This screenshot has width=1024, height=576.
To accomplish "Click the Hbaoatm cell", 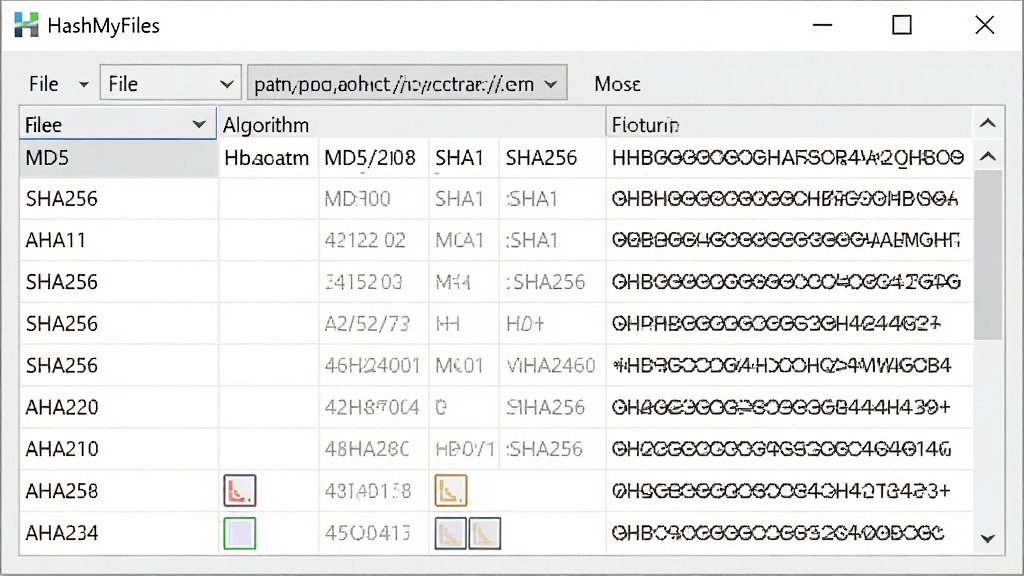I will coord(266,157).
